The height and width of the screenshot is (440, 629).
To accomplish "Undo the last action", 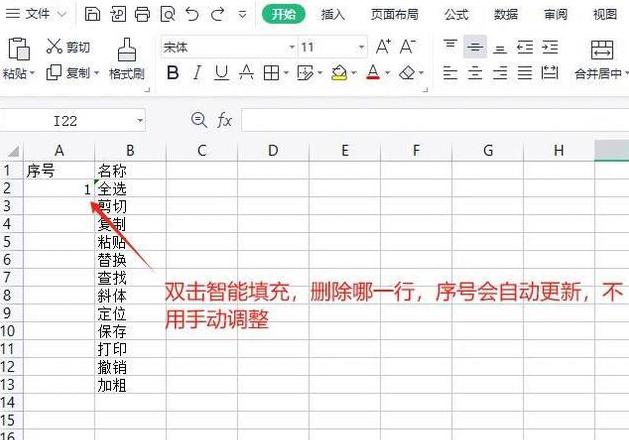I will pyautogui.click(x=193, y=14).
